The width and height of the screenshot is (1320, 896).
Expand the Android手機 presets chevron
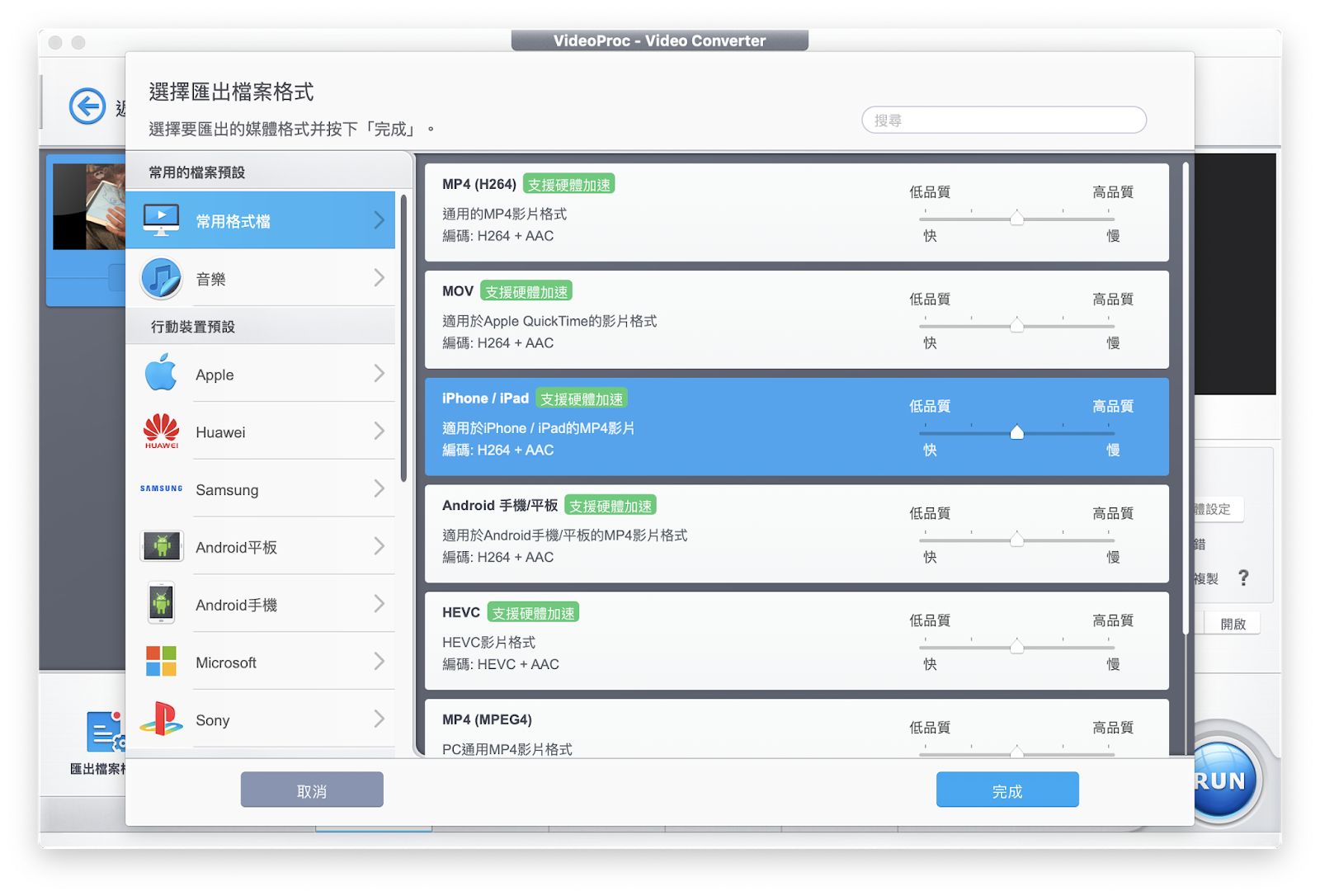point(379,604)
